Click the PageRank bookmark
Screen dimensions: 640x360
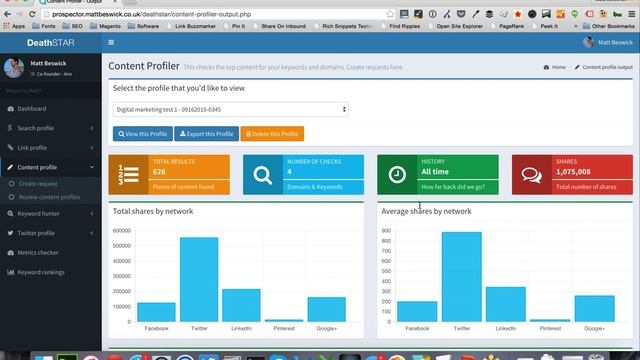[x=507, y=26]
